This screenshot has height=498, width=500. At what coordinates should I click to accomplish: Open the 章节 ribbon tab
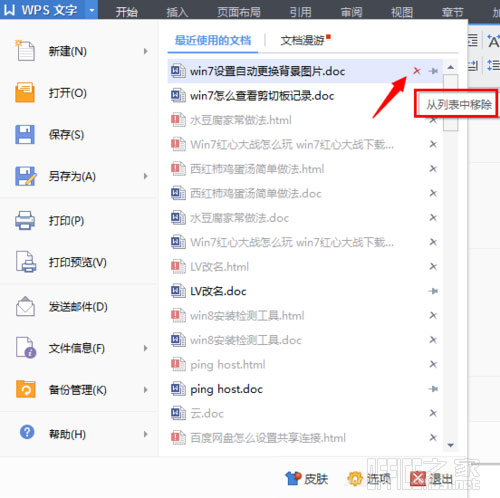453,12
